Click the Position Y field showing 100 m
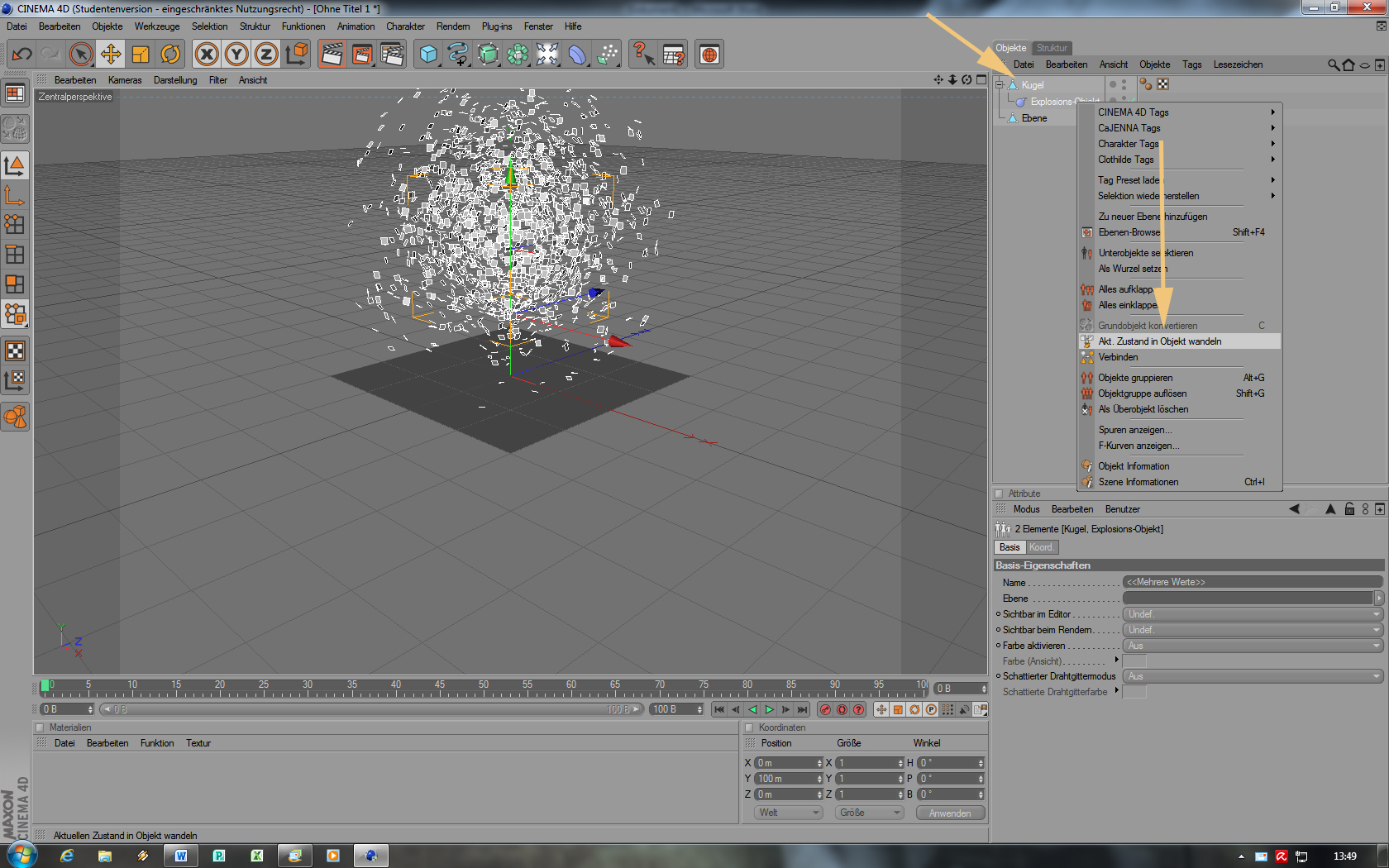Screen dimensions: 1389x868 (789, 779)
